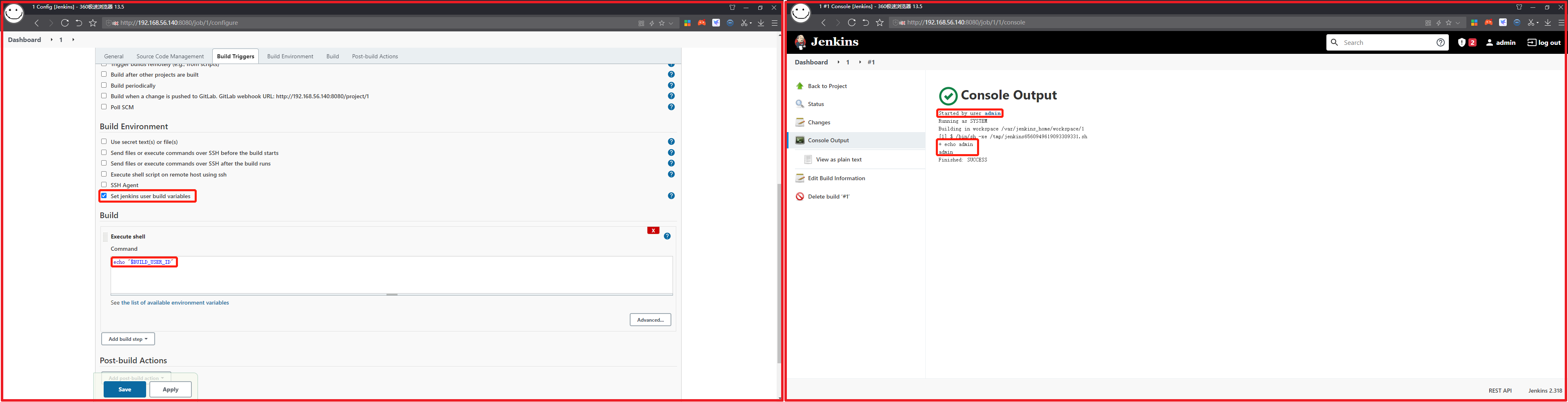Open Add build step dropdown
The image size is (1568, 402).
(x=128, y=339)
